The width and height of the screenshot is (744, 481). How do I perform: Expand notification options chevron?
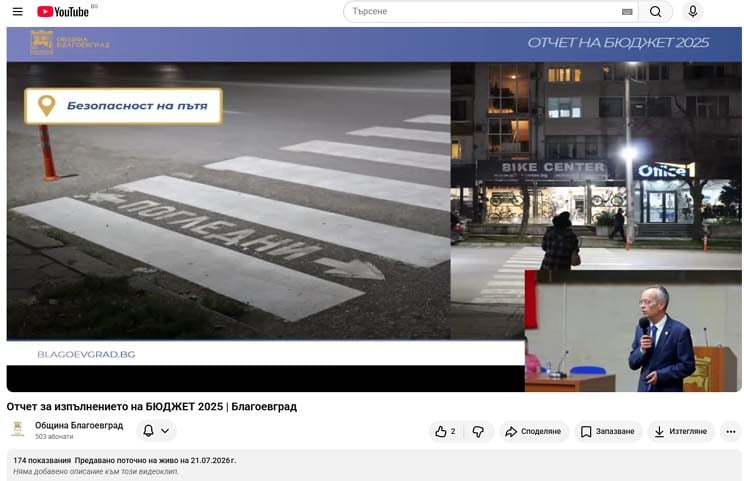tap(165, 431)
